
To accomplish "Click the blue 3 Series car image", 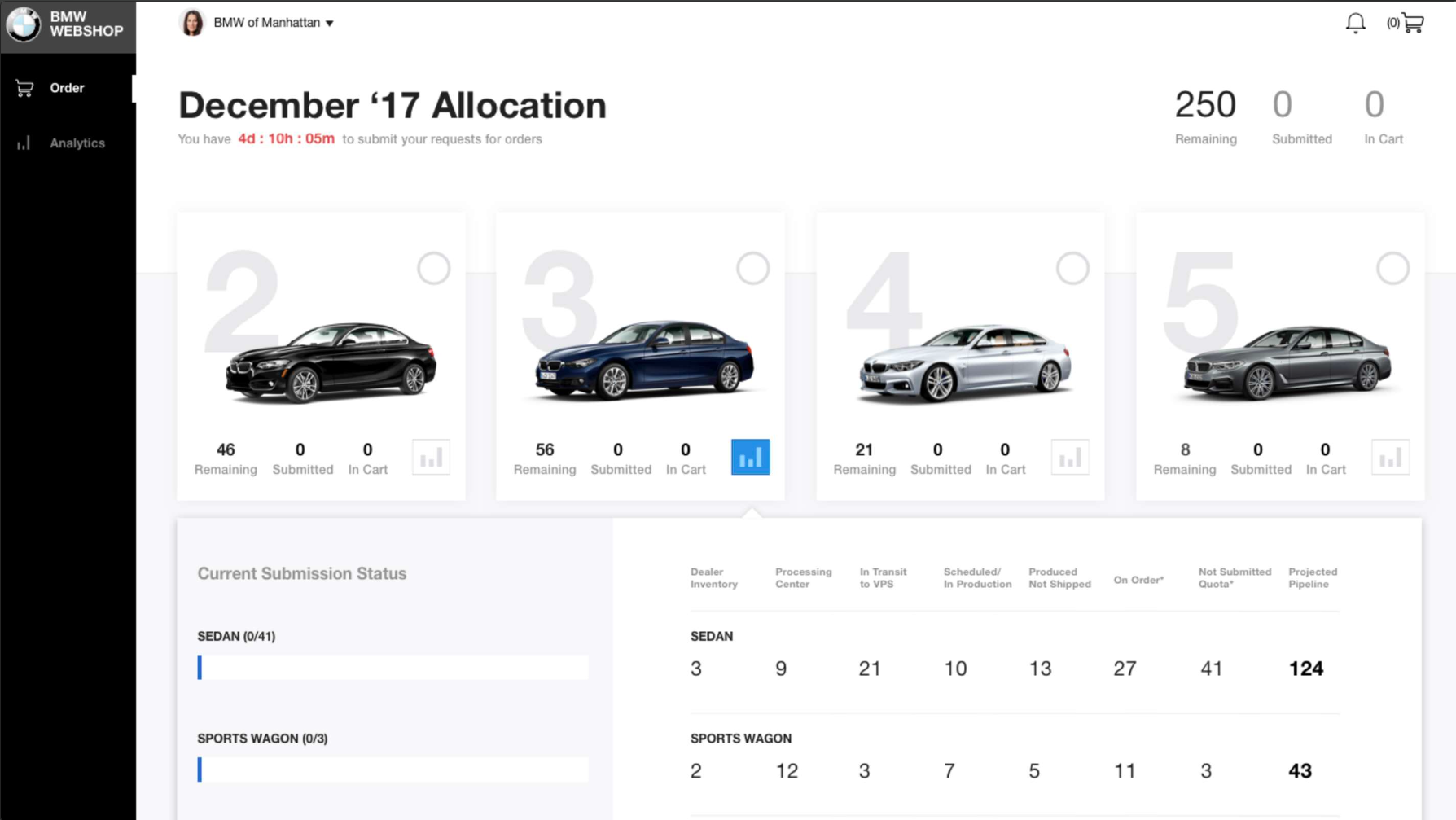I will click(644, 360).
